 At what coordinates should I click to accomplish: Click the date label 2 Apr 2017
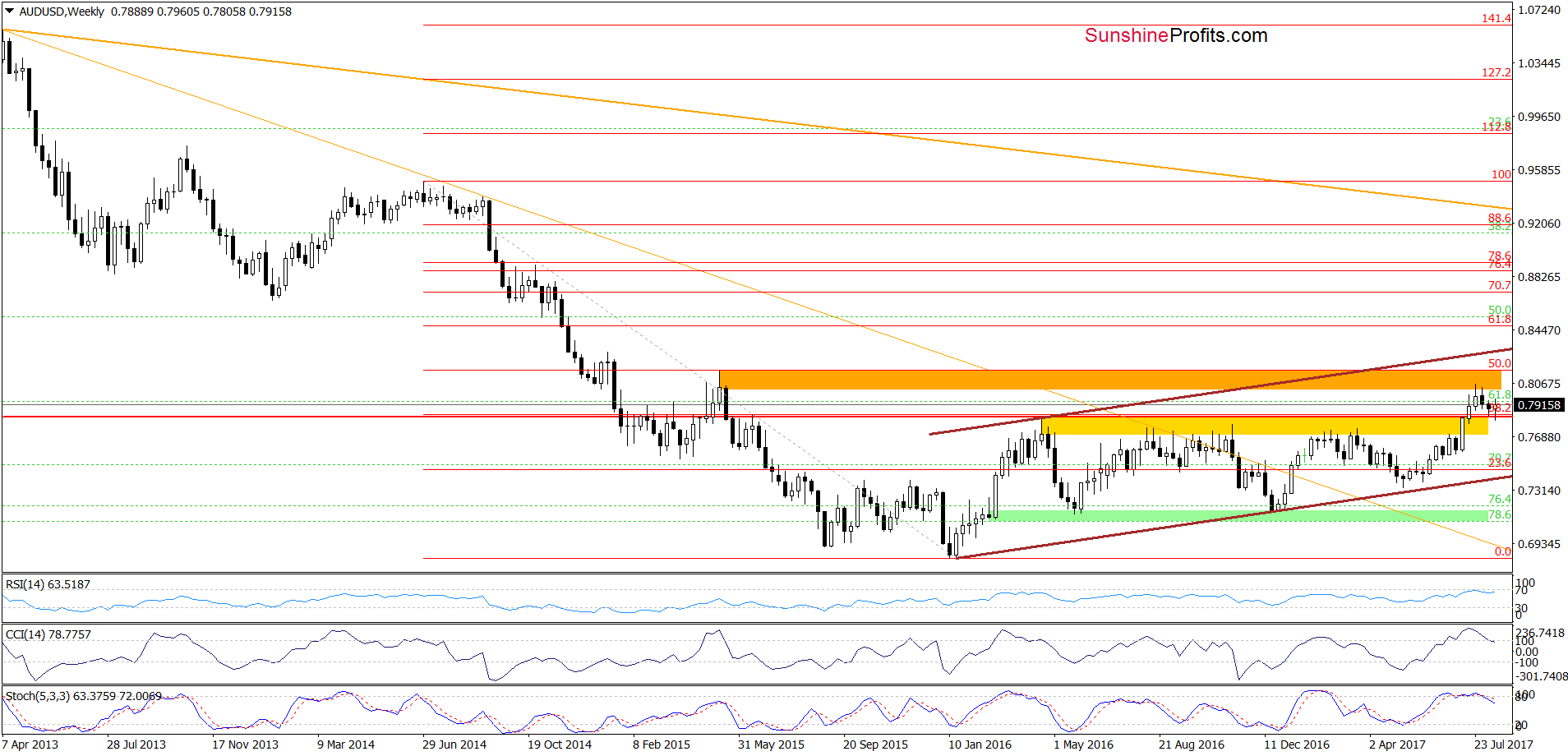(x=1397, y=744)
